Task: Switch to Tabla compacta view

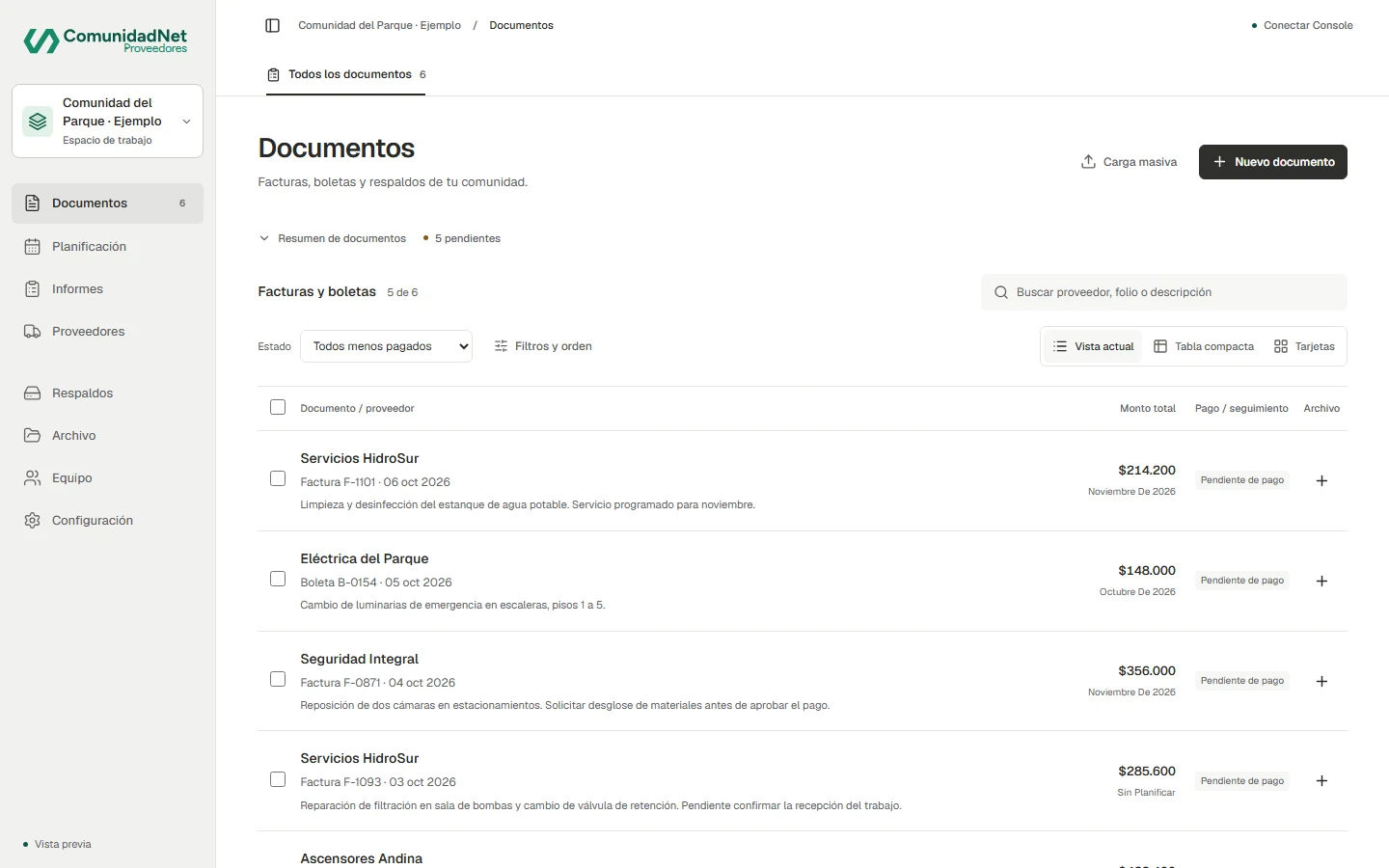Action: tap(1204, 346)
